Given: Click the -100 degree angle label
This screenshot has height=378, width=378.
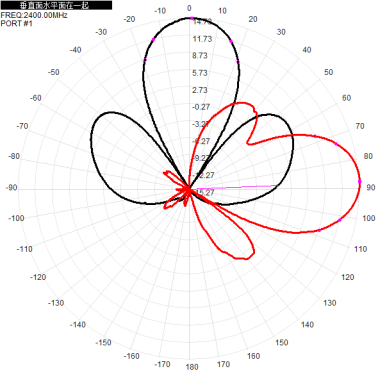Looking at the screenshot, I should (x=16, y=218).
